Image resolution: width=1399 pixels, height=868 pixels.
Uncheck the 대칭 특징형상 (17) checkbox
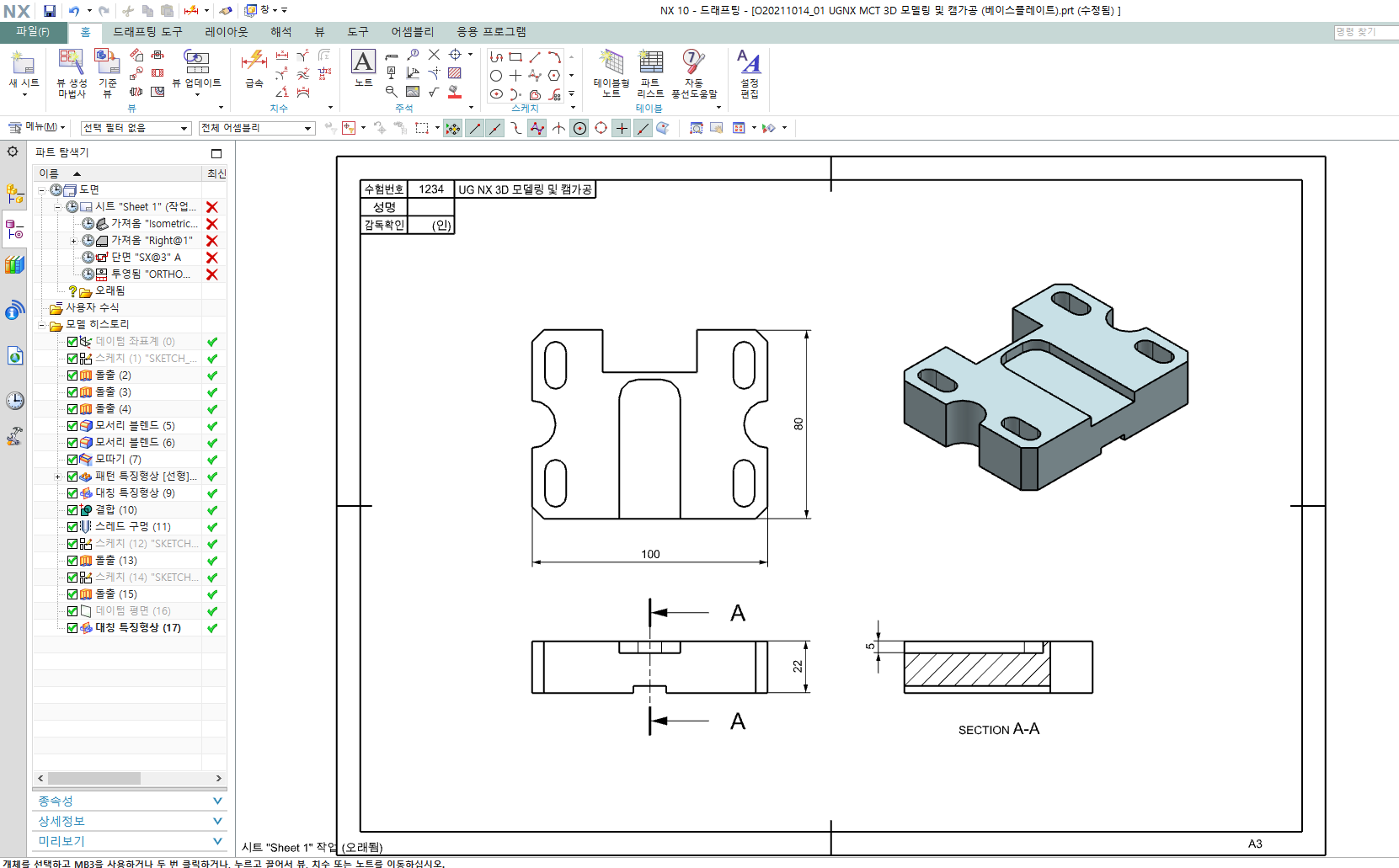72,628
